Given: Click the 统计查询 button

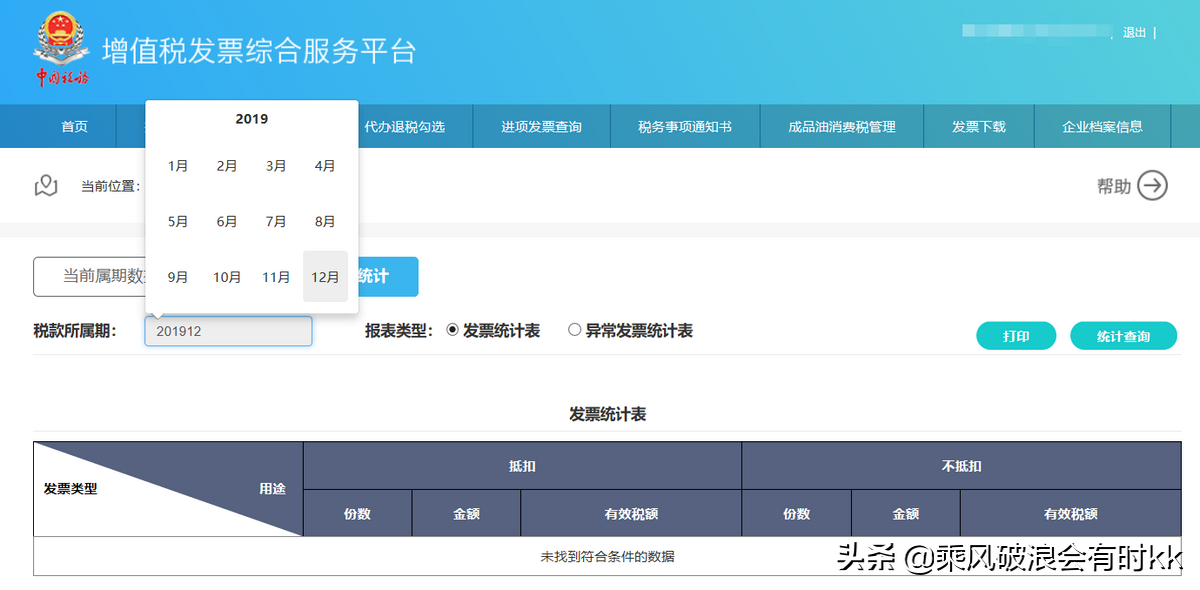Looking at the screenshot, I should pyautogui.click(x=1124, y=335).
